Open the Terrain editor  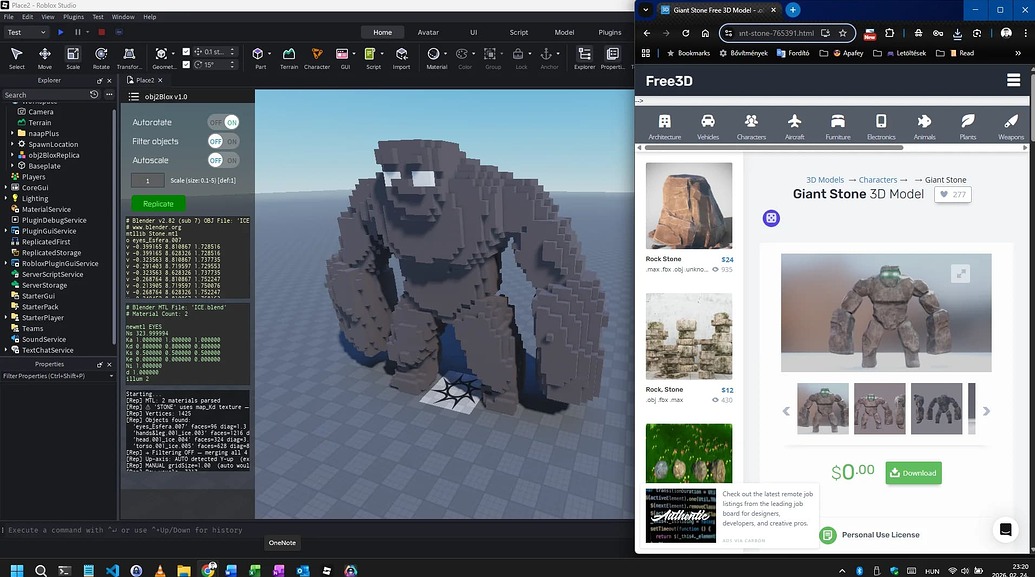[x=289, y=58]
